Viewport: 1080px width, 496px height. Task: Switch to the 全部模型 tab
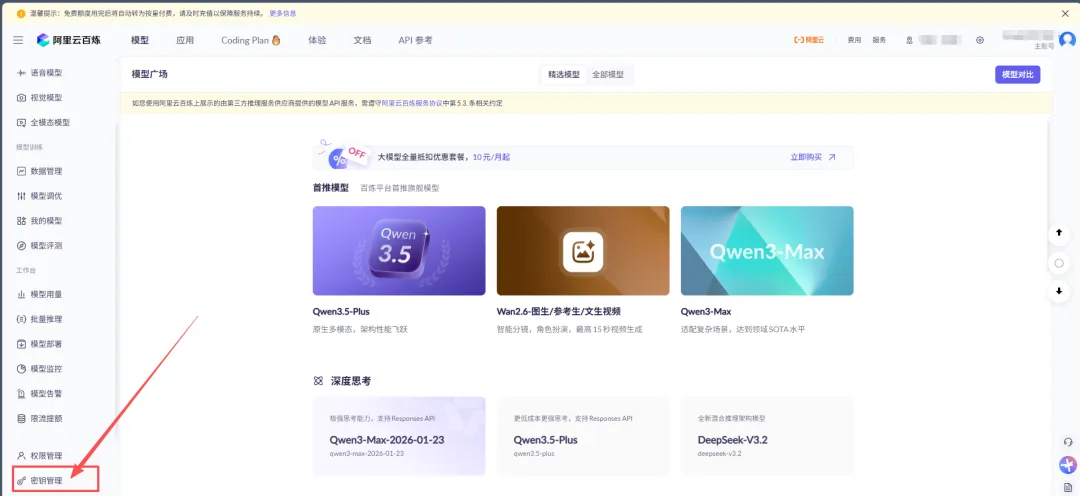608,74
